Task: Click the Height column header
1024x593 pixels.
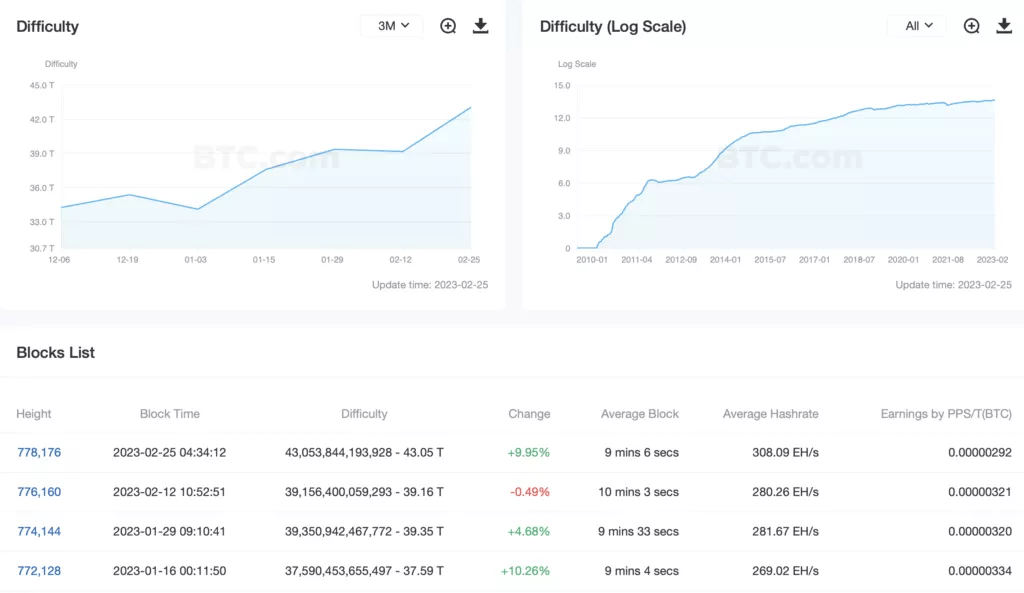Action: pyautogui.click(x=34, y=413)
